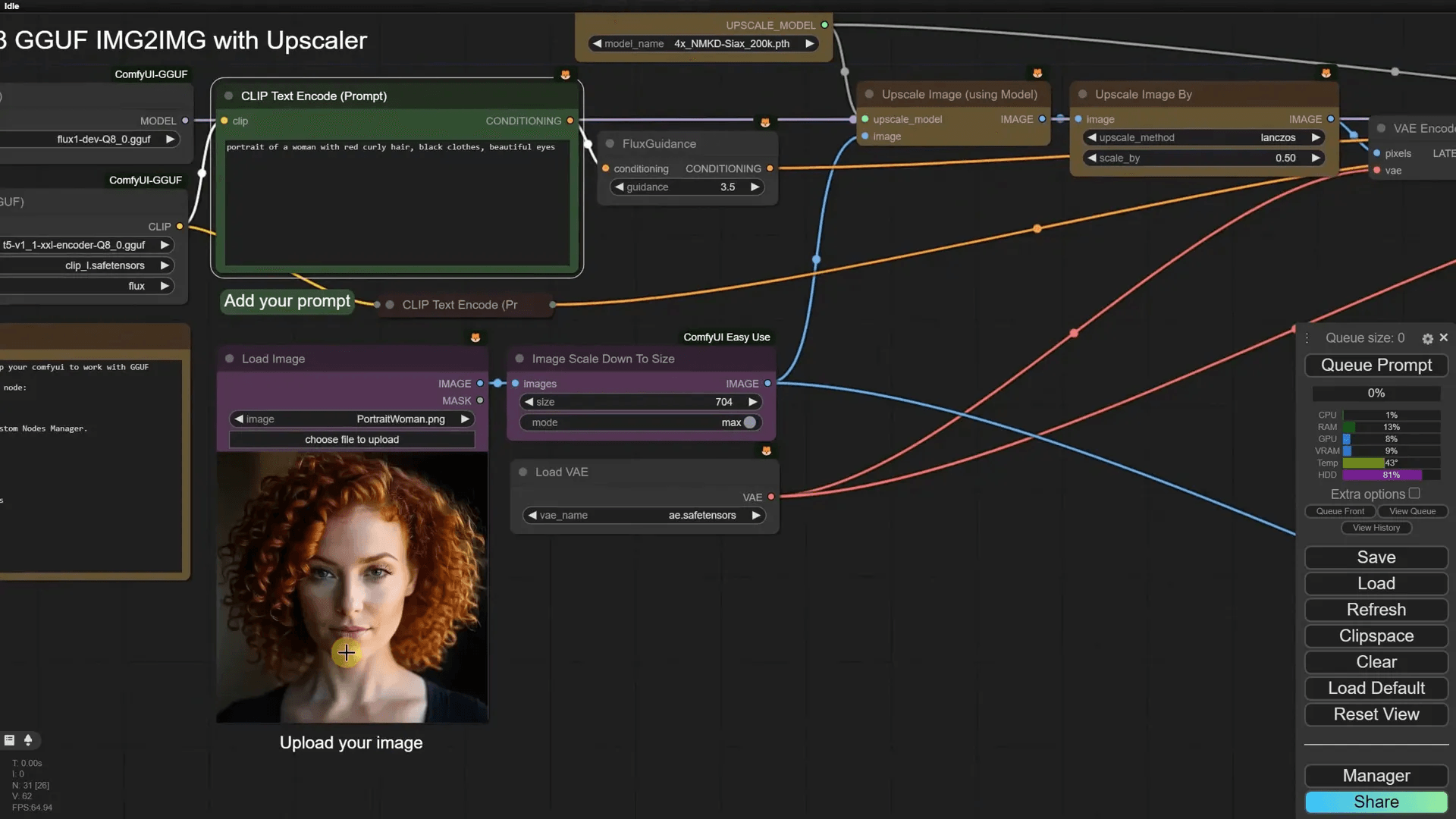Open the Manager menu
Screen dimensions: 1456x819
tap(1376, 776)
